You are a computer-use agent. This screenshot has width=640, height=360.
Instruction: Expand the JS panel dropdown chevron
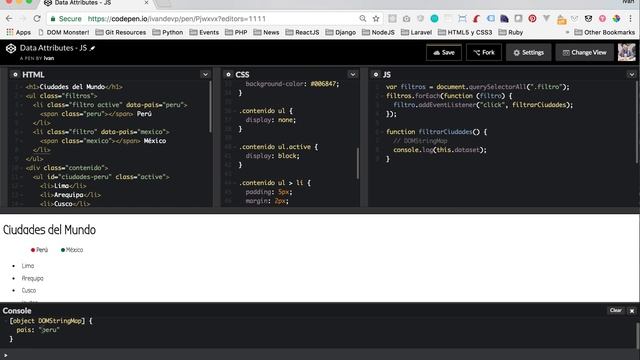632,75
